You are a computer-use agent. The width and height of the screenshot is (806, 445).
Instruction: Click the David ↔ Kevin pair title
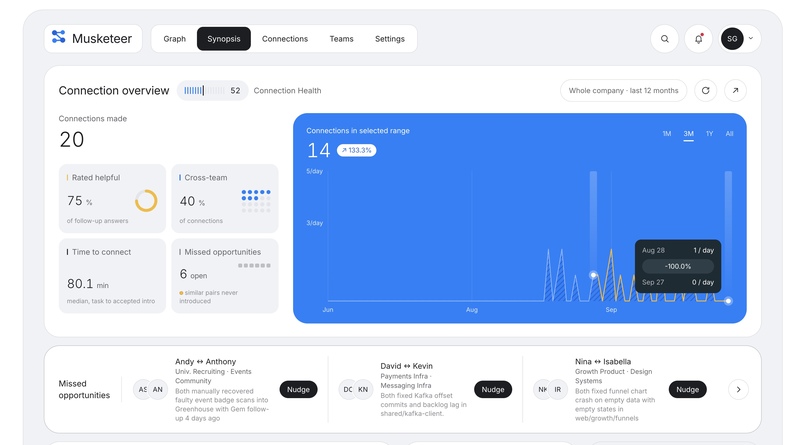point(407,366)
